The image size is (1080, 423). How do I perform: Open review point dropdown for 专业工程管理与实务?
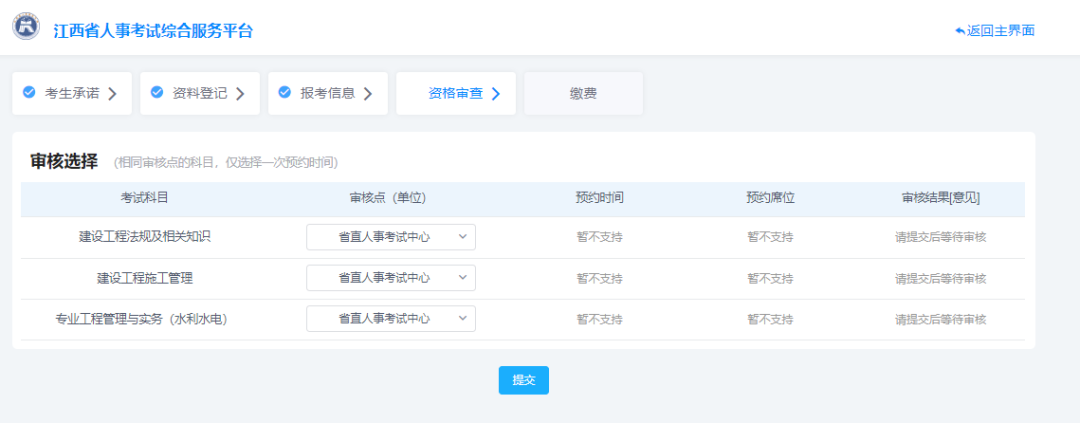coord(391,318)
